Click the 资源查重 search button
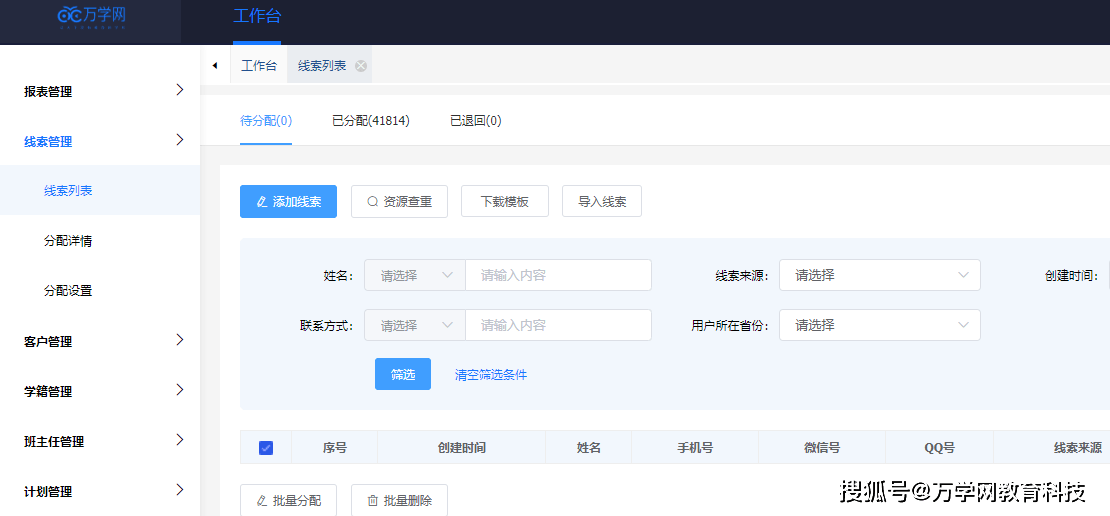Image resolution: width=1110 pixels, height=516 pixels. click(x=399, y=201)
